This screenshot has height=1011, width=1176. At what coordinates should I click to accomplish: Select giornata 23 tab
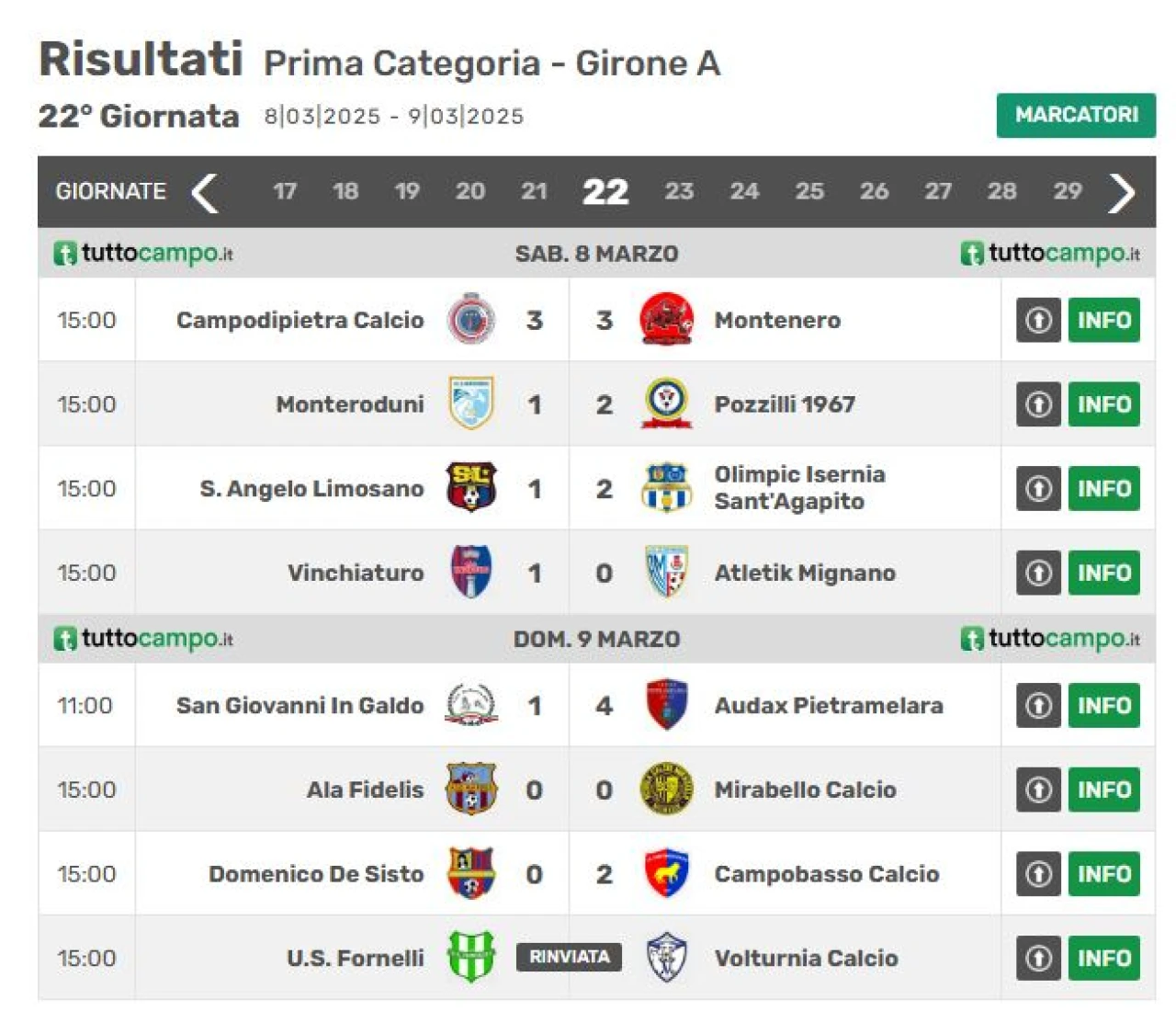point(679,191)
